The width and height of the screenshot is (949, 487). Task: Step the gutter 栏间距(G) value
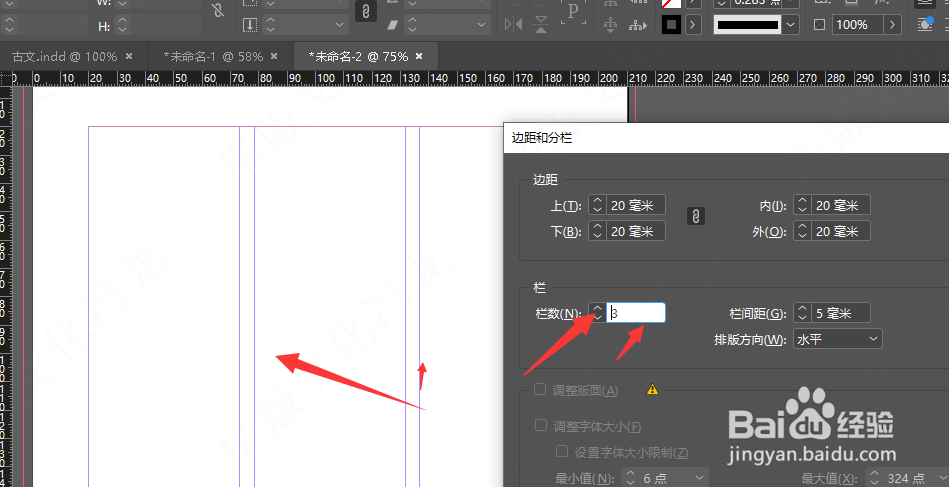coord(803,313)
